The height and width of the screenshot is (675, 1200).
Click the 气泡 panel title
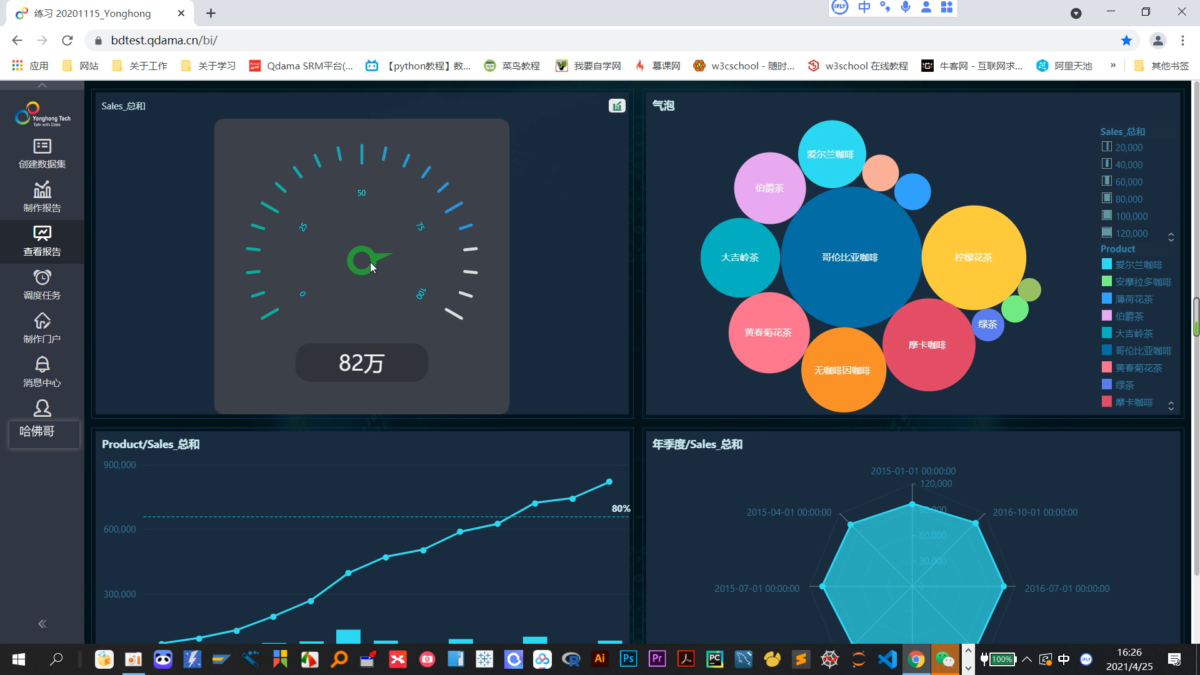pyautogui.click(x=663, y=105)
